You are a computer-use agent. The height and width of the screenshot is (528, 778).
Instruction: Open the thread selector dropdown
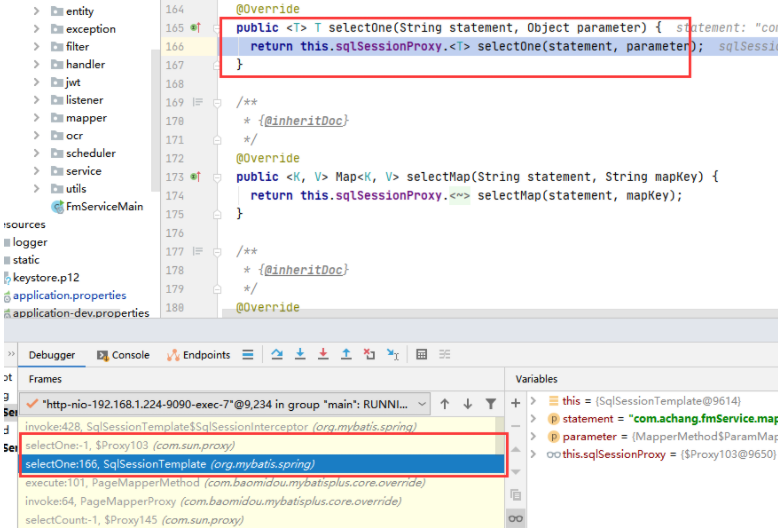pos(224,404)
